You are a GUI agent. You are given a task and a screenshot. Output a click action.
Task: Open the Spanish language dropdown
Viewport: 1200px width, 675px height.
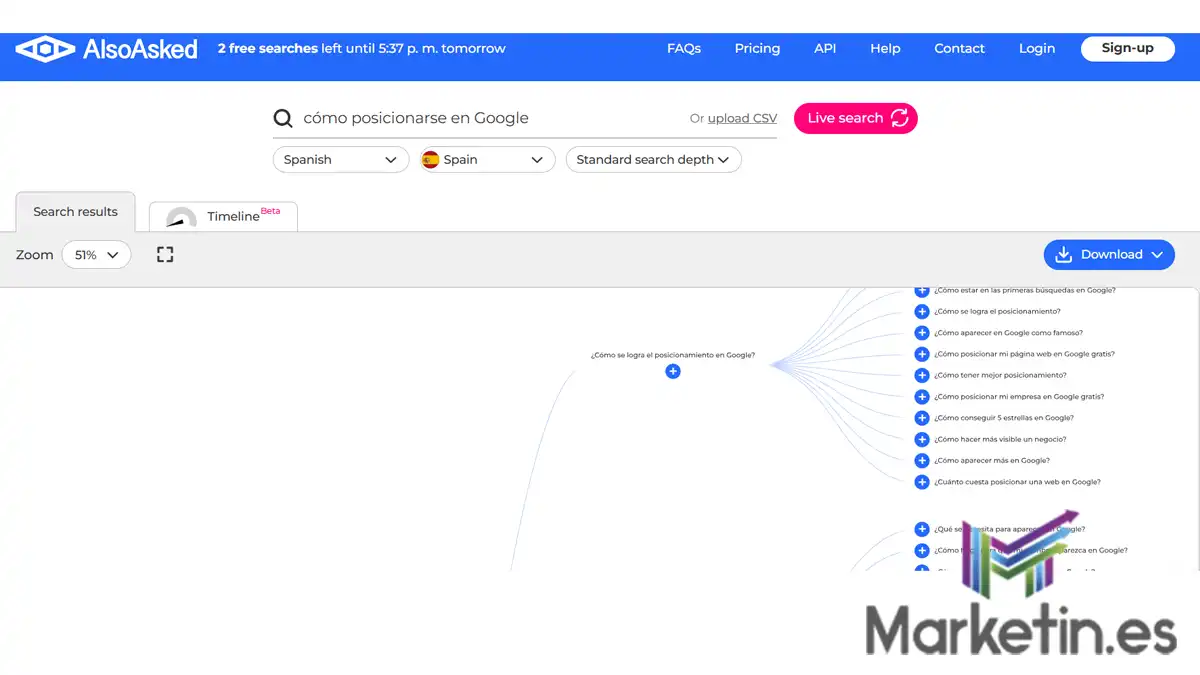340,159
